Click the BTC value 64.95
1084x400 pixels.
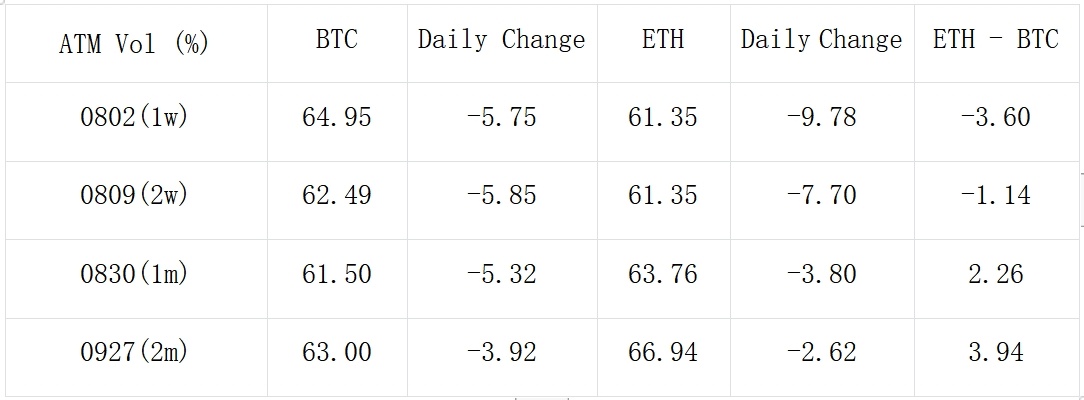[x=336, y=117]
